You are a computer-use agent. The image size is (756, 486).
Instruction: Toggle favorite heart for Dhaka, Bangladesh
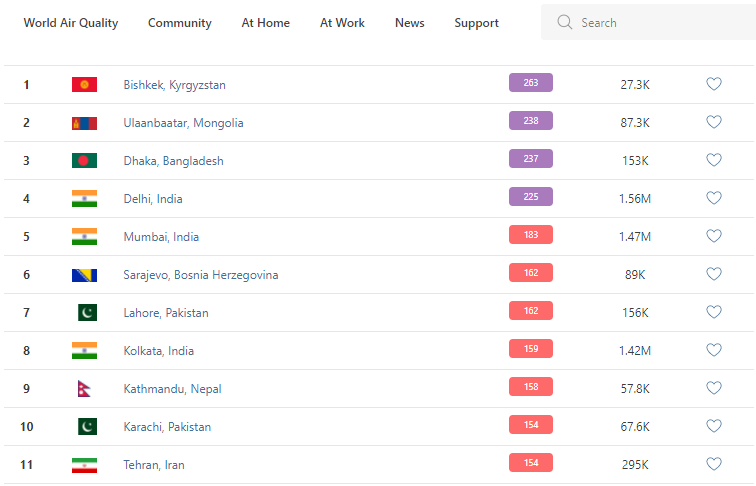pos(714,160)
